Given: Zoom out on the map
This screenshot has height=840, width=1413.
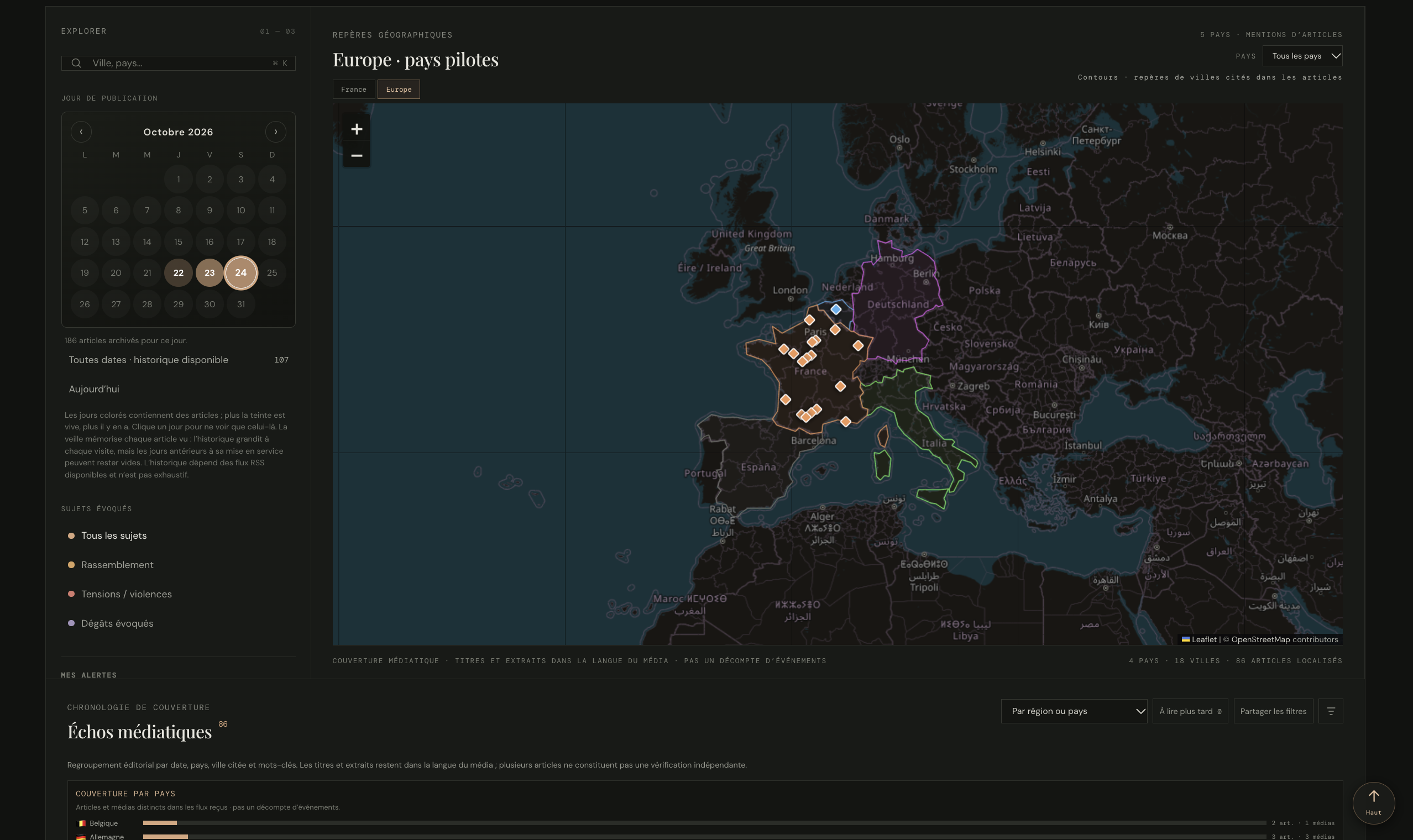Looking at the screenshot, I should click(x=357, y=155).
